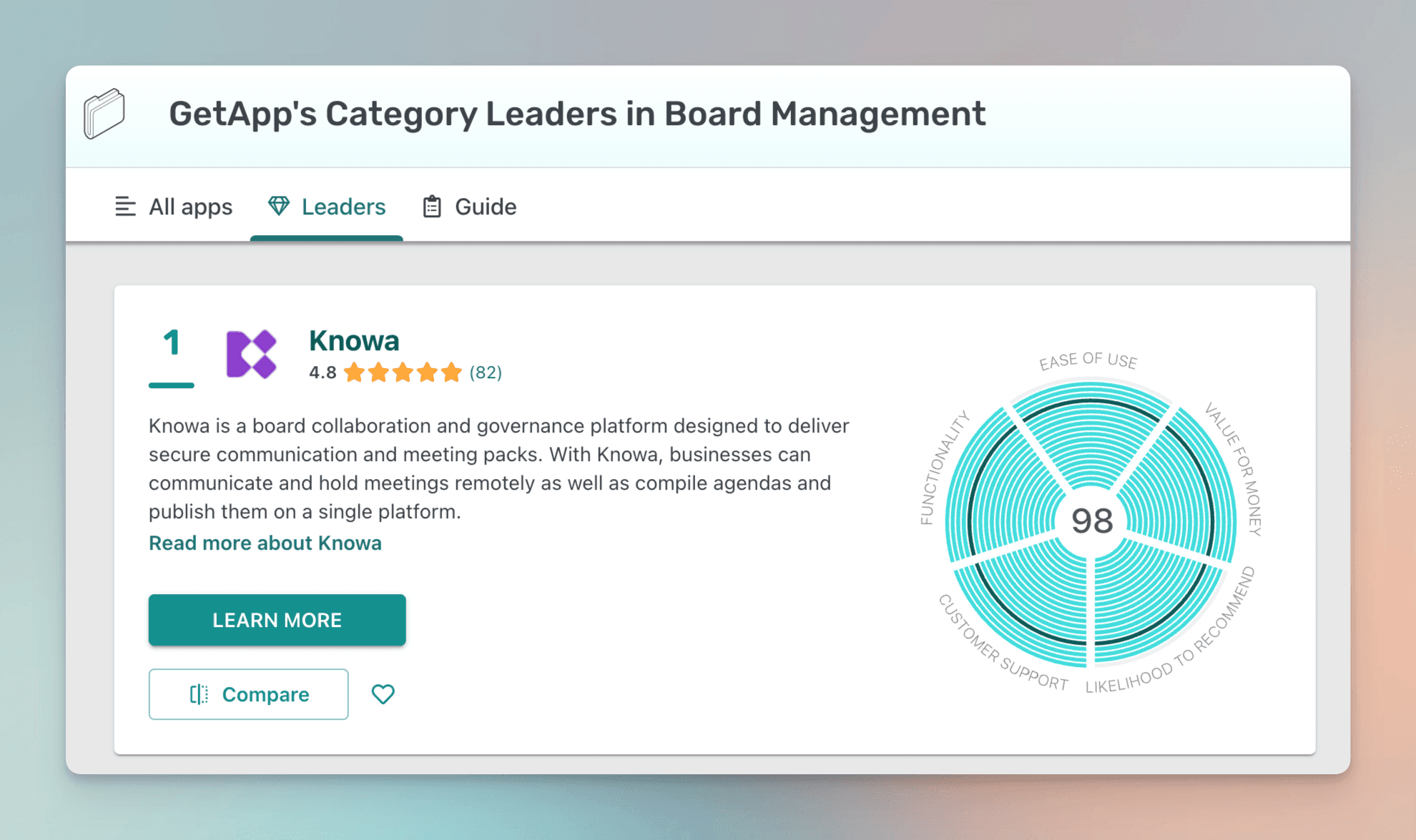Open the (82) reviews count link

(x=486, y=372)
